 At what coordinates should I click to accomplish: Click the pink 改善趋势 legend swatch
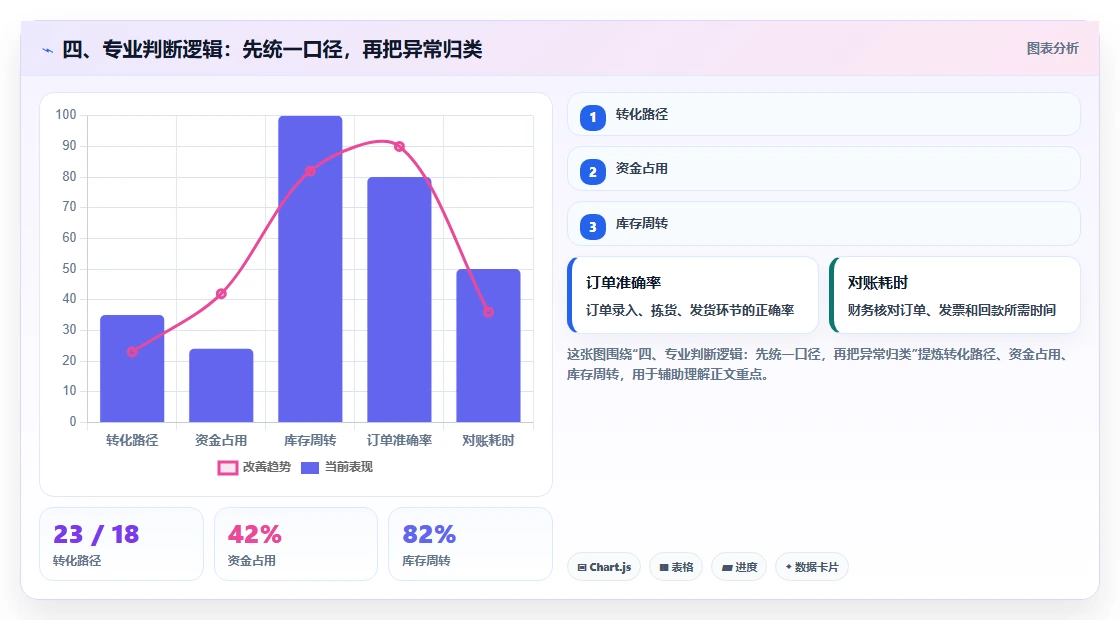coord(227,468)
